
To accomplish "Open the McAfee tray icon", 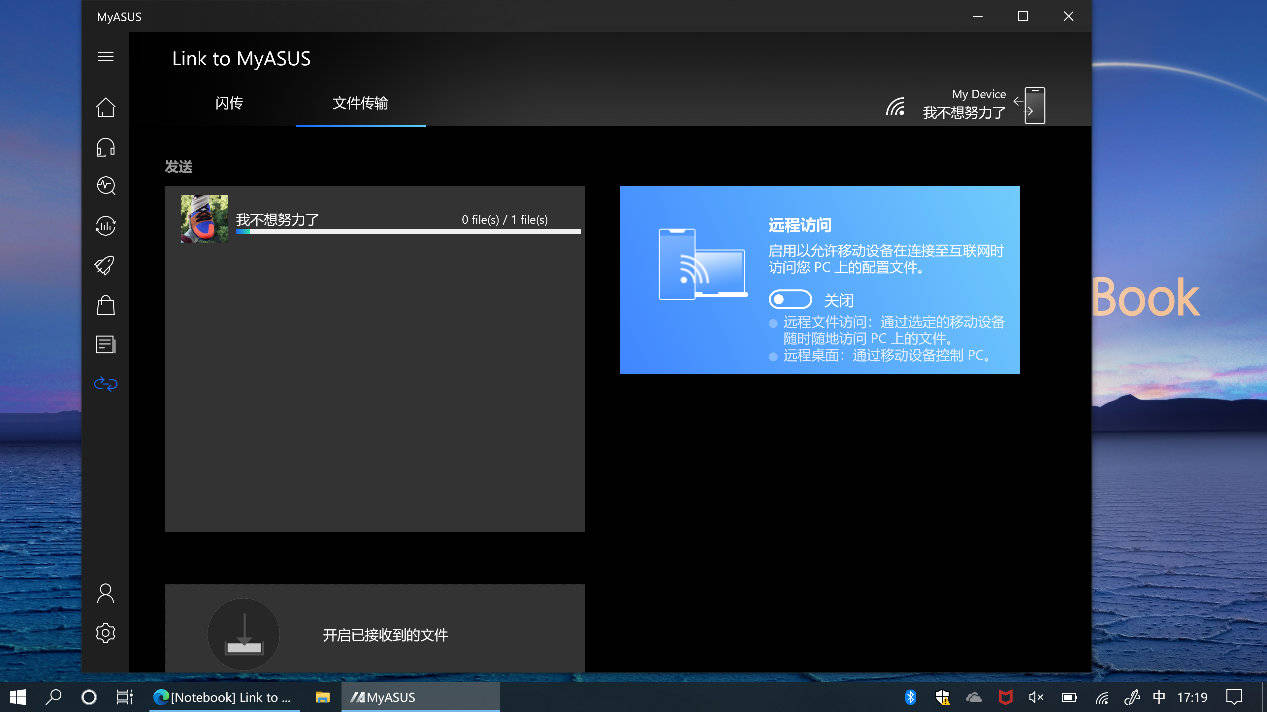I will tap(1006, 697).
